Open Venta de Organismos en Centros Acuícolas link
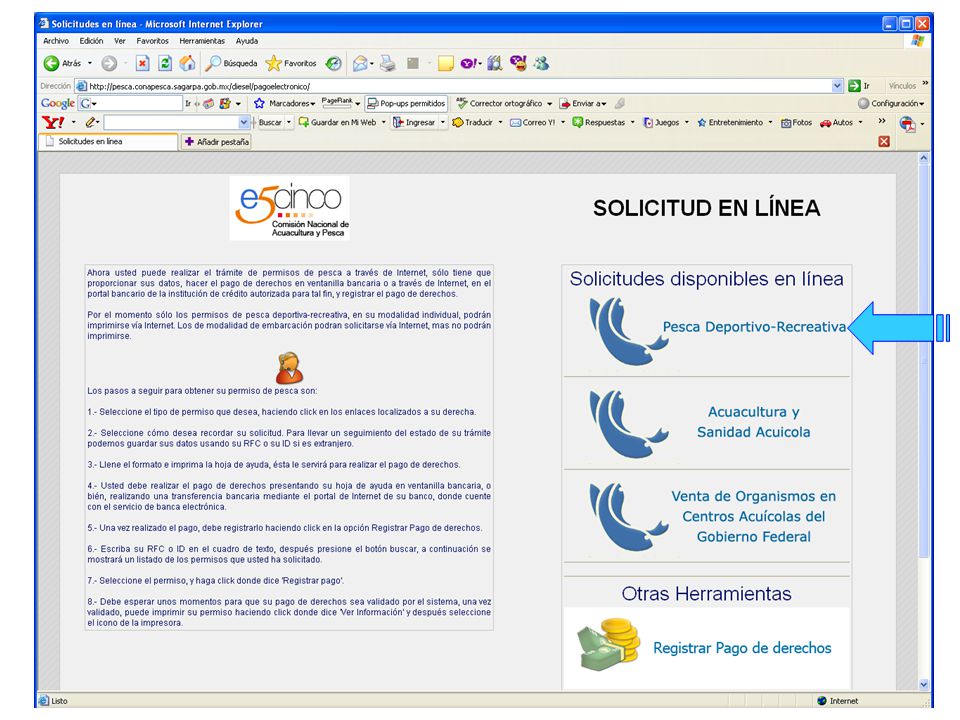The image size is (960, 720). (754, 516)
